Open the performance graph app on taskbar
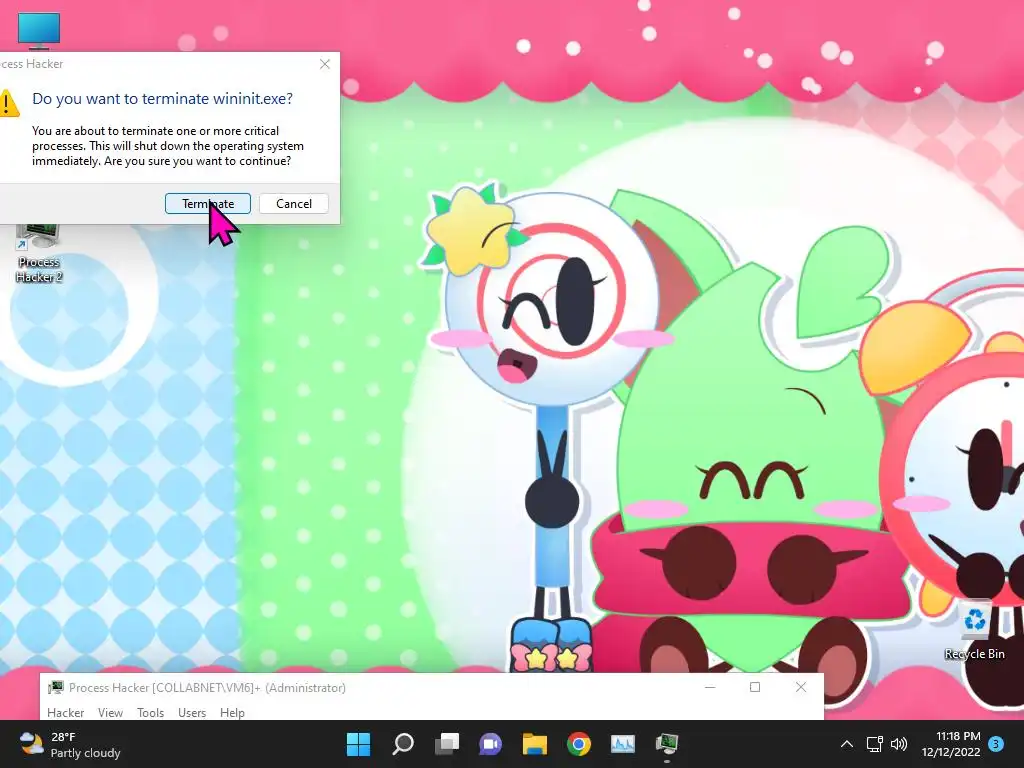This screenshot has height=768, width=1024. (622, 744)
